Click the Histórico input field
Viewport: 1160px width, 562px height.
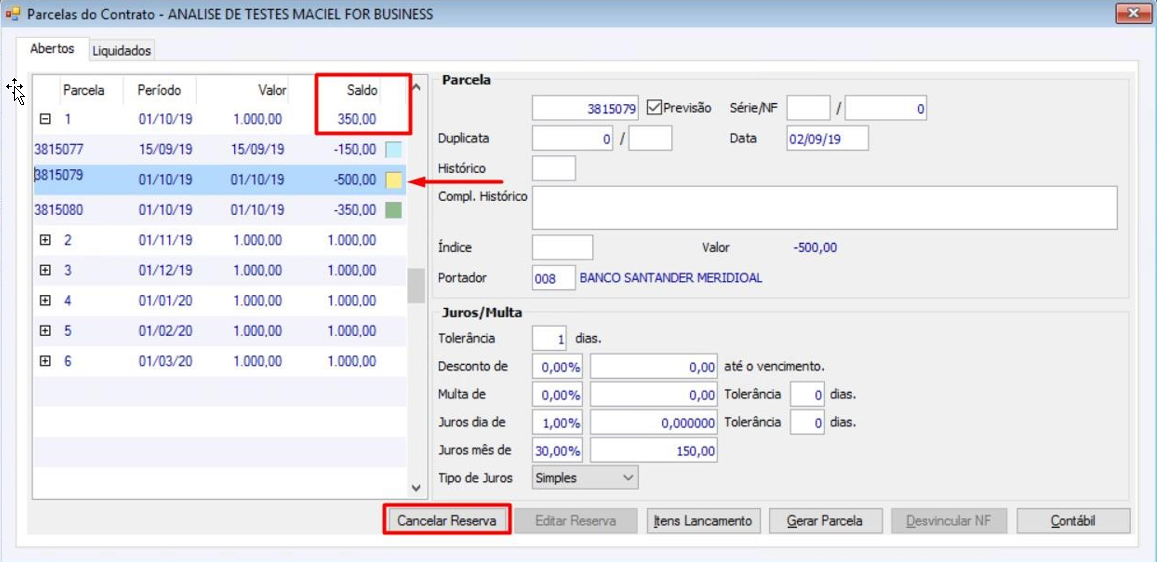point(553,169)
